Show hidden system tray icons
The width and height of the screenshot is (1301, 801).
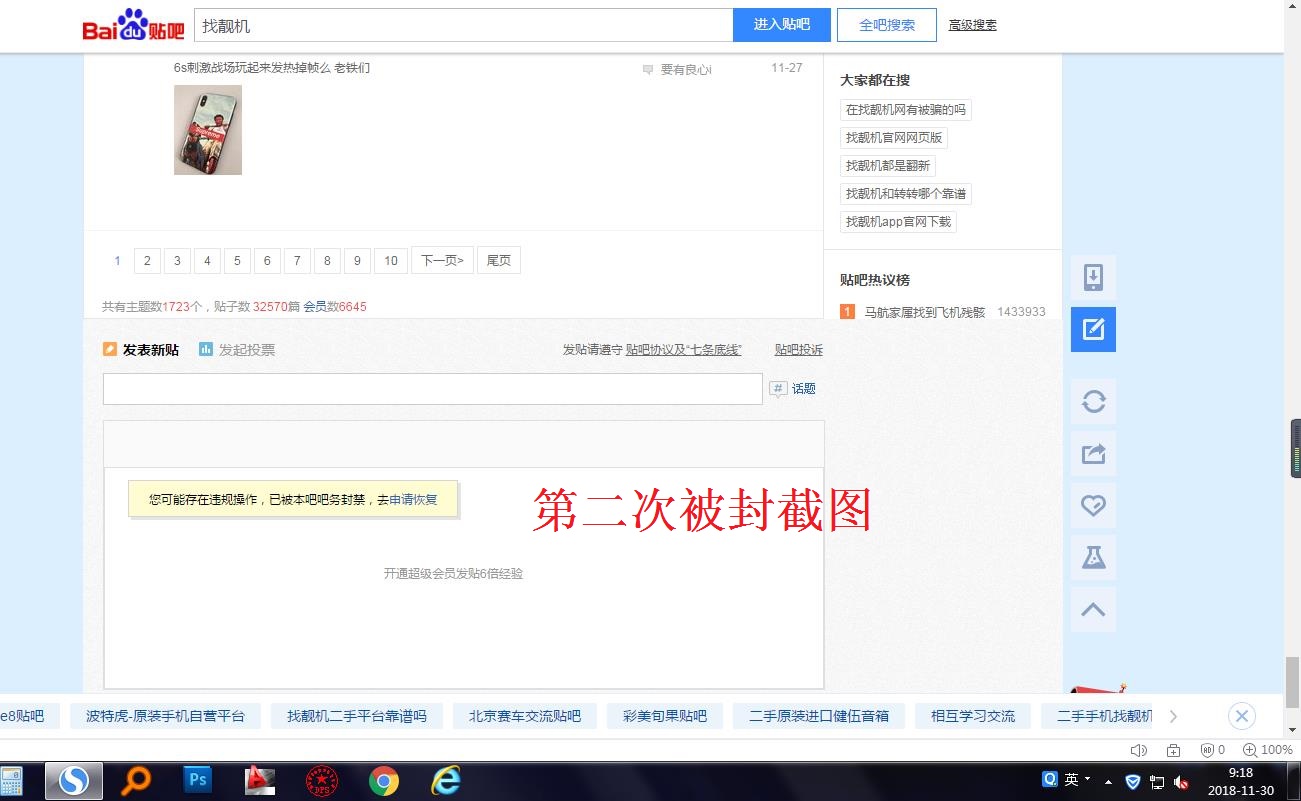[x=1108, y=781]
